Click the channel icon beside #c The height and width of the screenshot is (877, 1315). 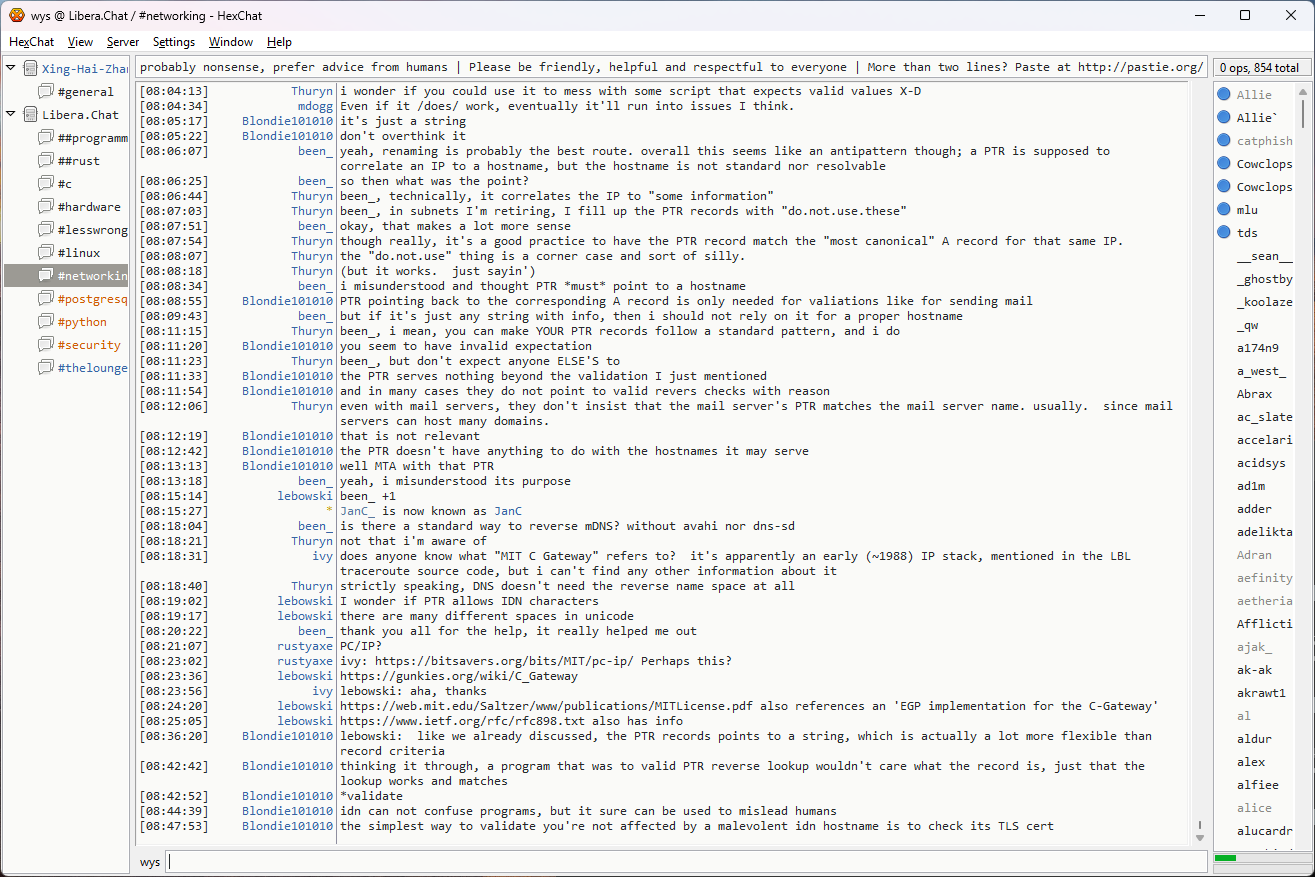click(x=46, y=184)
